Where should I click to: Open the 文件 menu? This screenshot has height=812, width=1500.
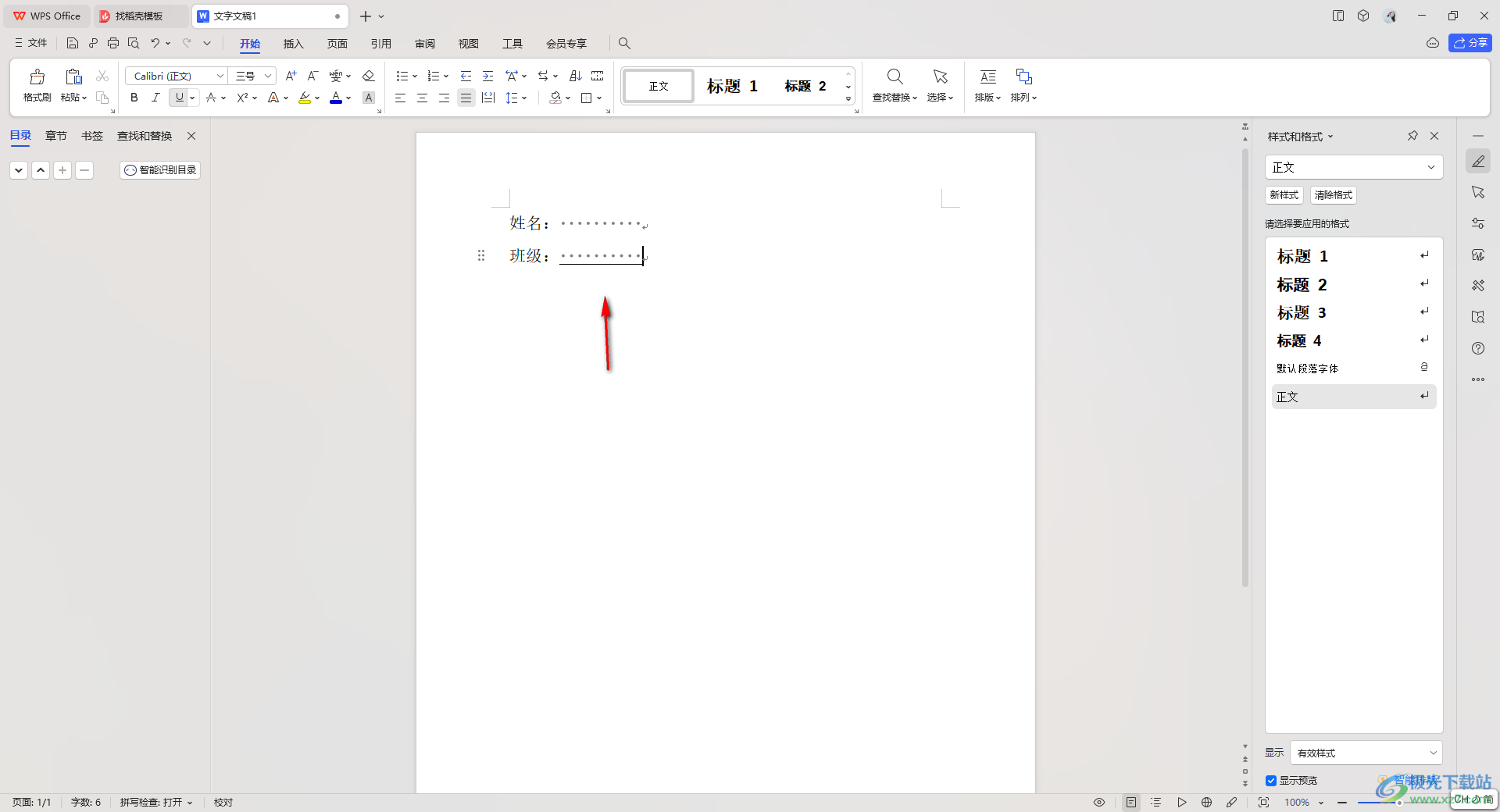[31, 43]
